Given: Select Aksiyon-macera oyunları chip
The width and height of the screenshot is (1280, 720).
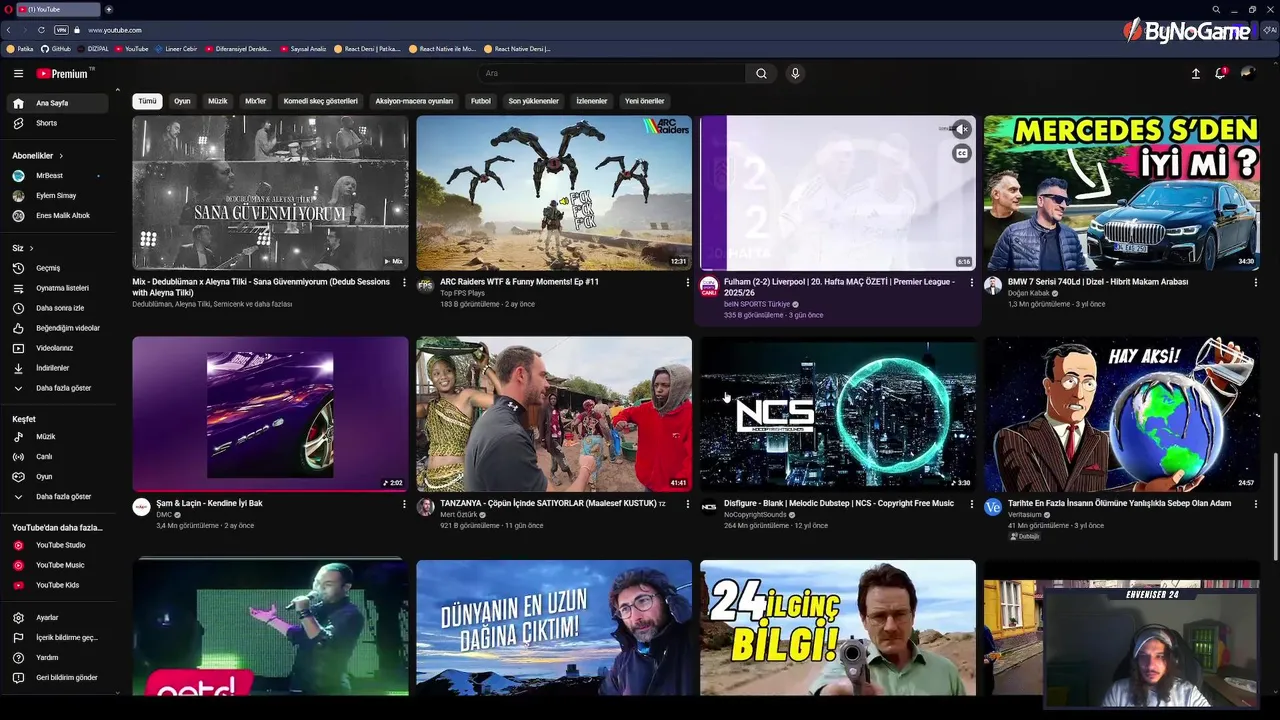Looking at the screenshot, I should (414, 101).
